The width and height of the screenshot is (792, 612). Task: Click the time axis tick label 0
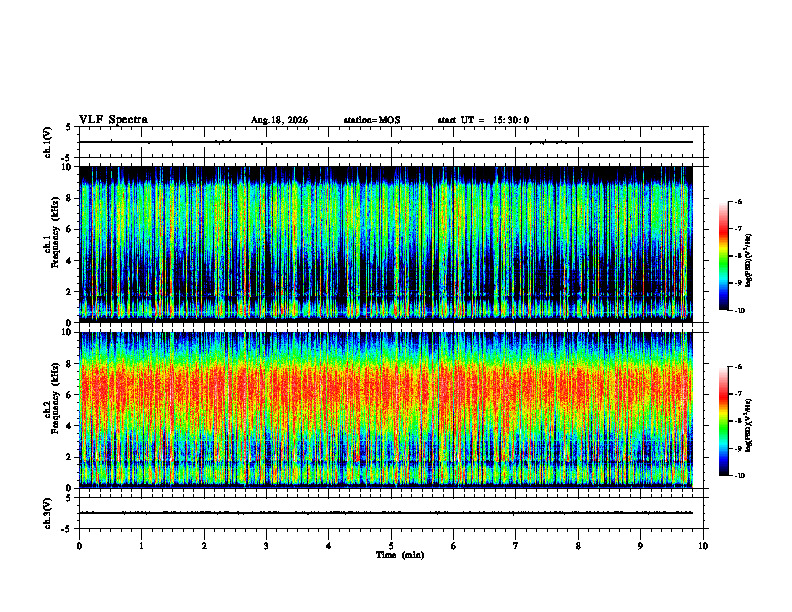pos(79,546)
